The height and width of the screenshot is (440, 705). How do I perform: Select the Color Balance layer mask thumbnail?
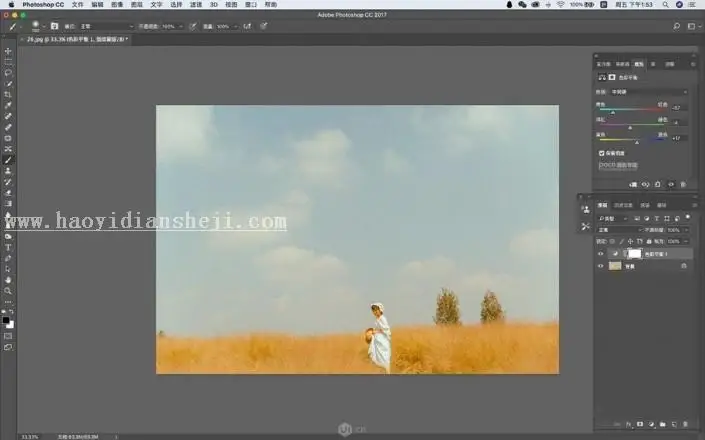[634, 254]
